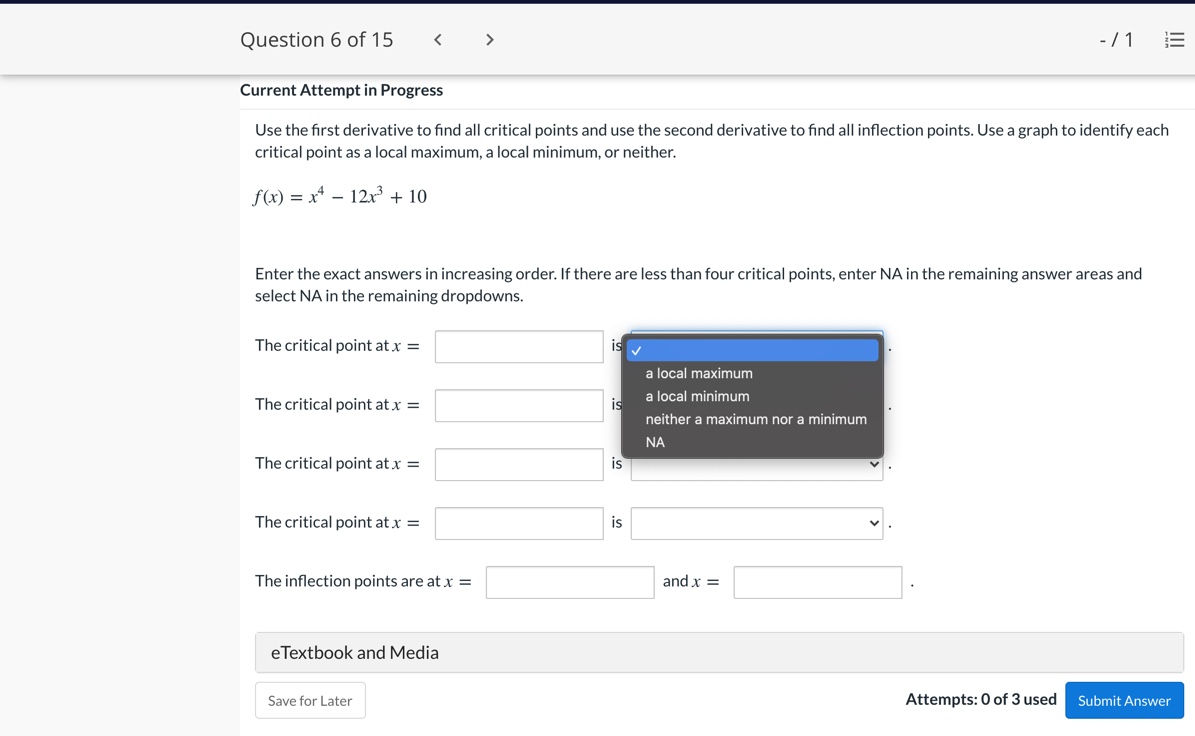
Task: Click the fourth critical point input field
Action: point(519,522)
